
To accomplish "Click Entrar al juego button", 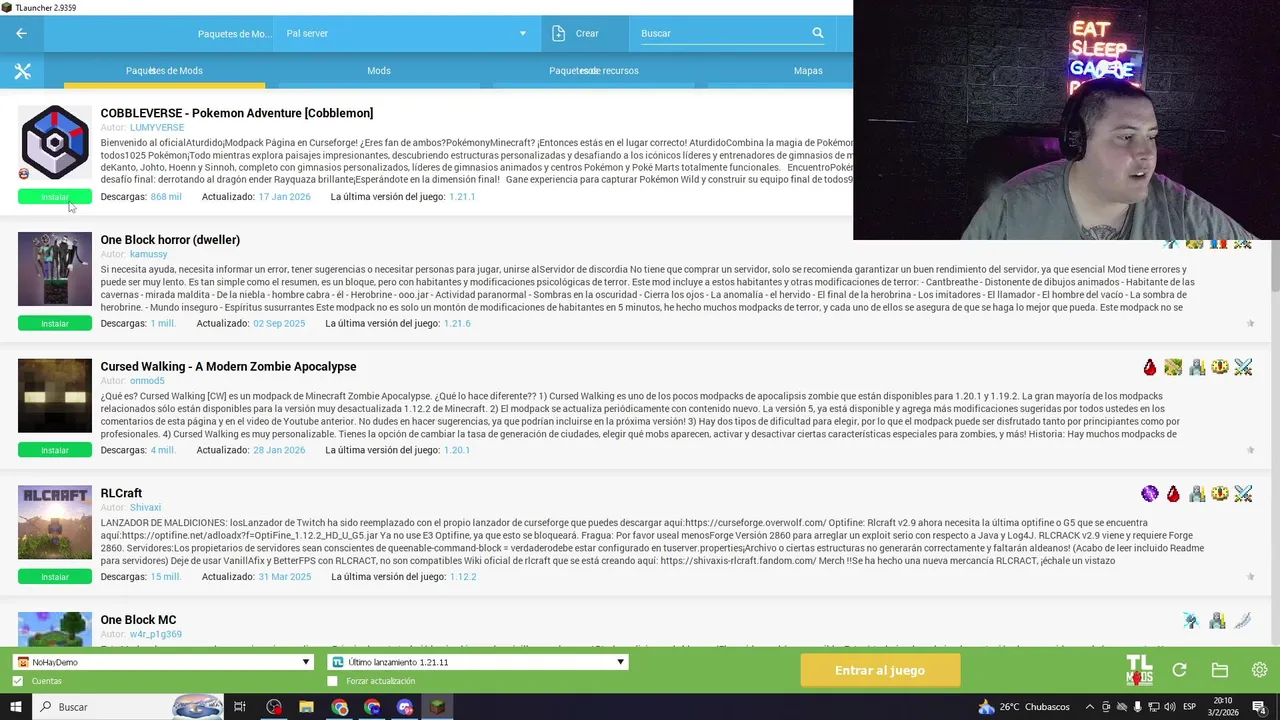I will (x=880, y=670).
